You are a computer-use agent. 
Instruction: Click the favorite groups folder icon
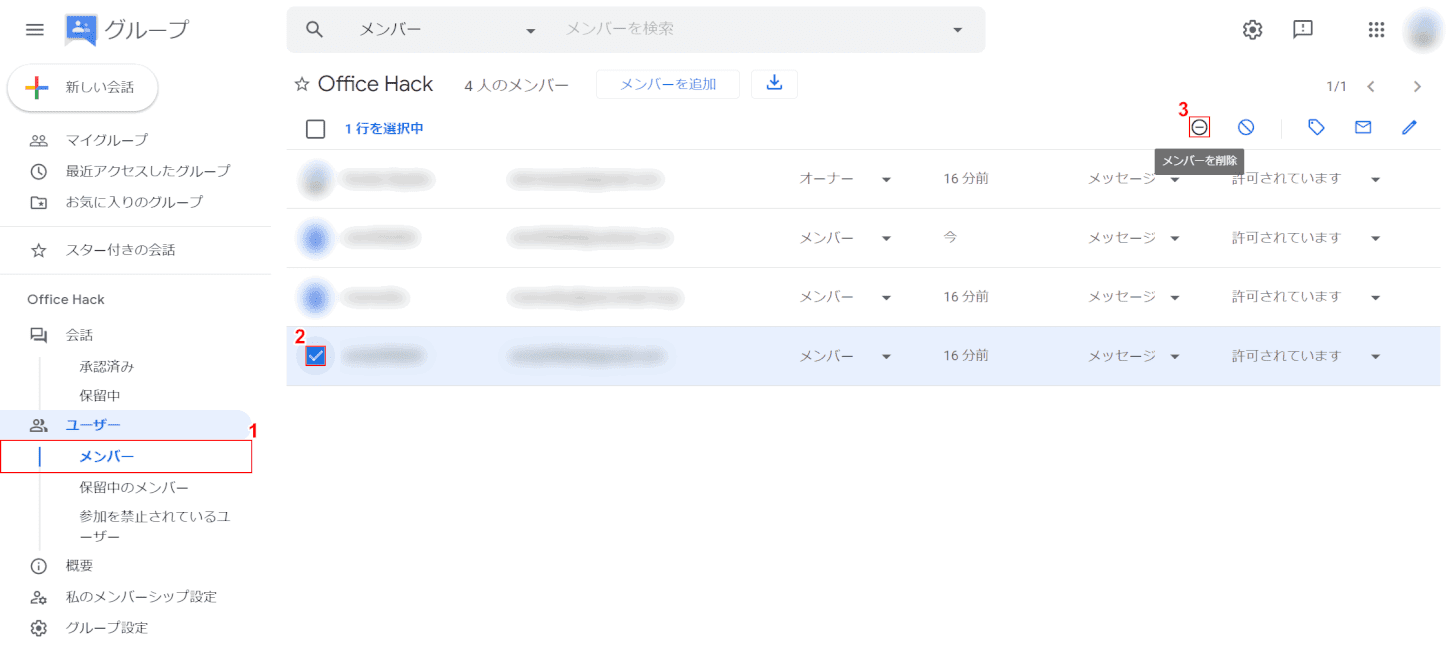[39, 202]
